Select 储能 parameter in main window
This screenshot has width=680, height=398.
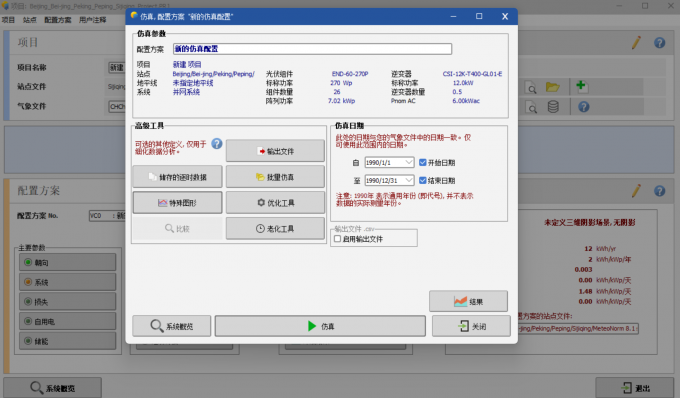click(68, 341)
